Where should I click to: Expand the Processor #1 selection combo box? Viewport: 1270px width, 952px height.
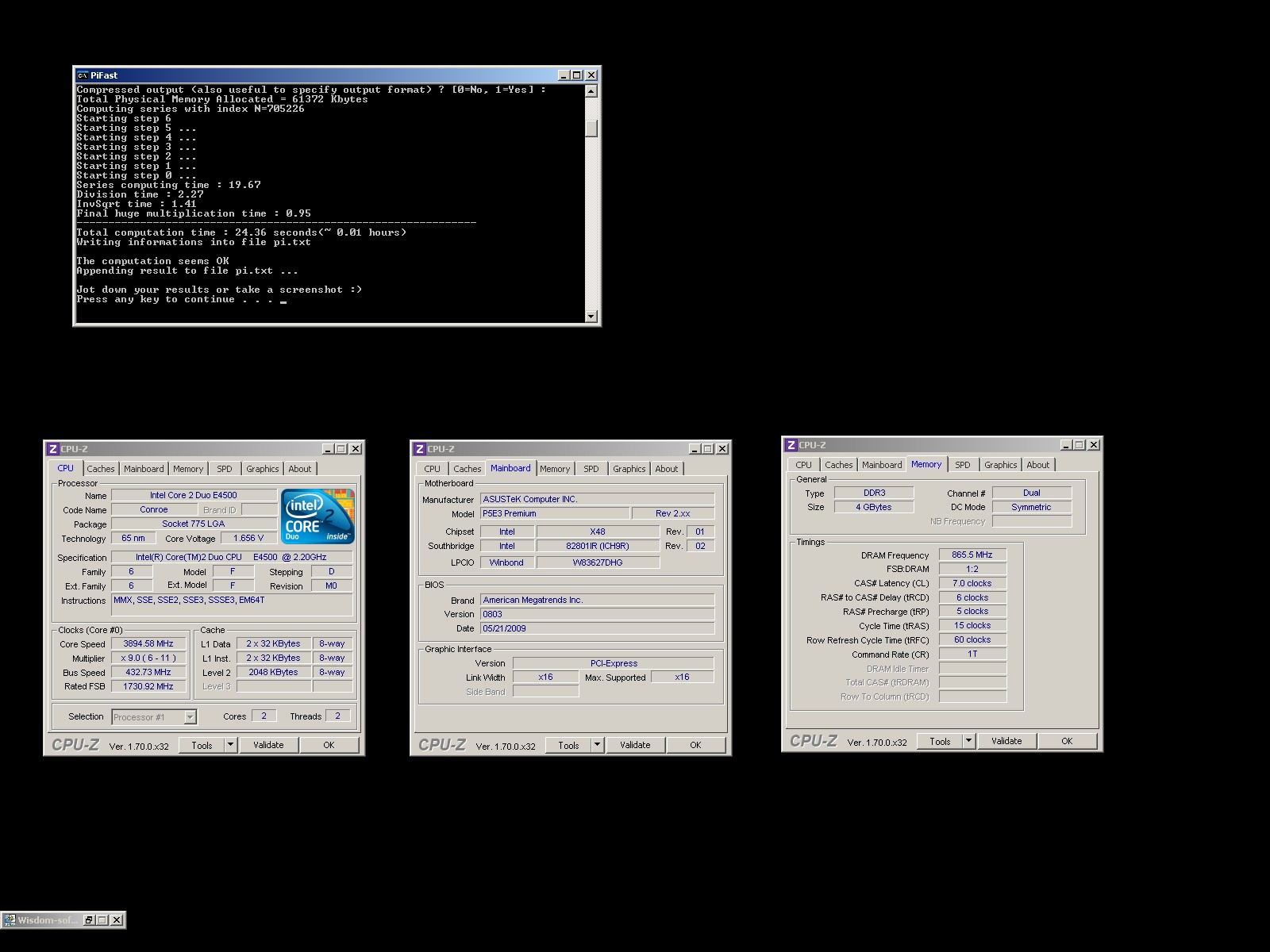190,717
